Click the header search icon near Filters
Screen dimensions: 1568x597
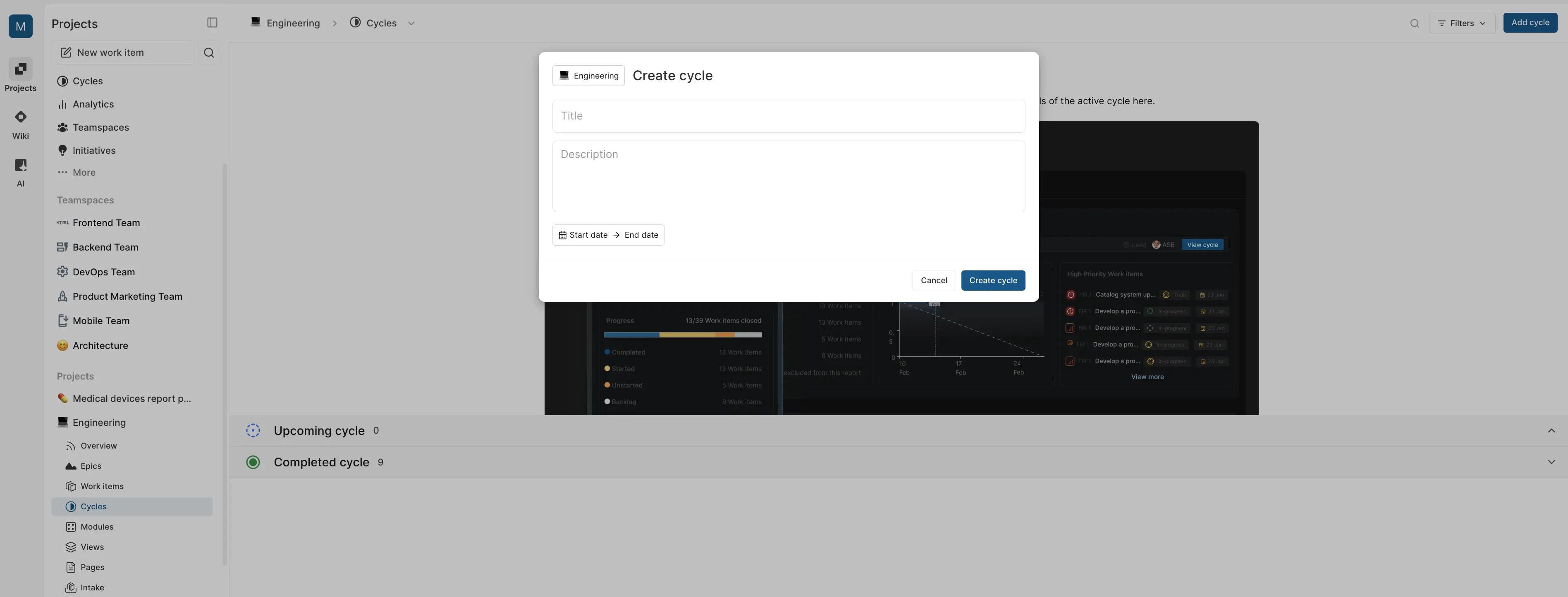tap(1414, 24)
